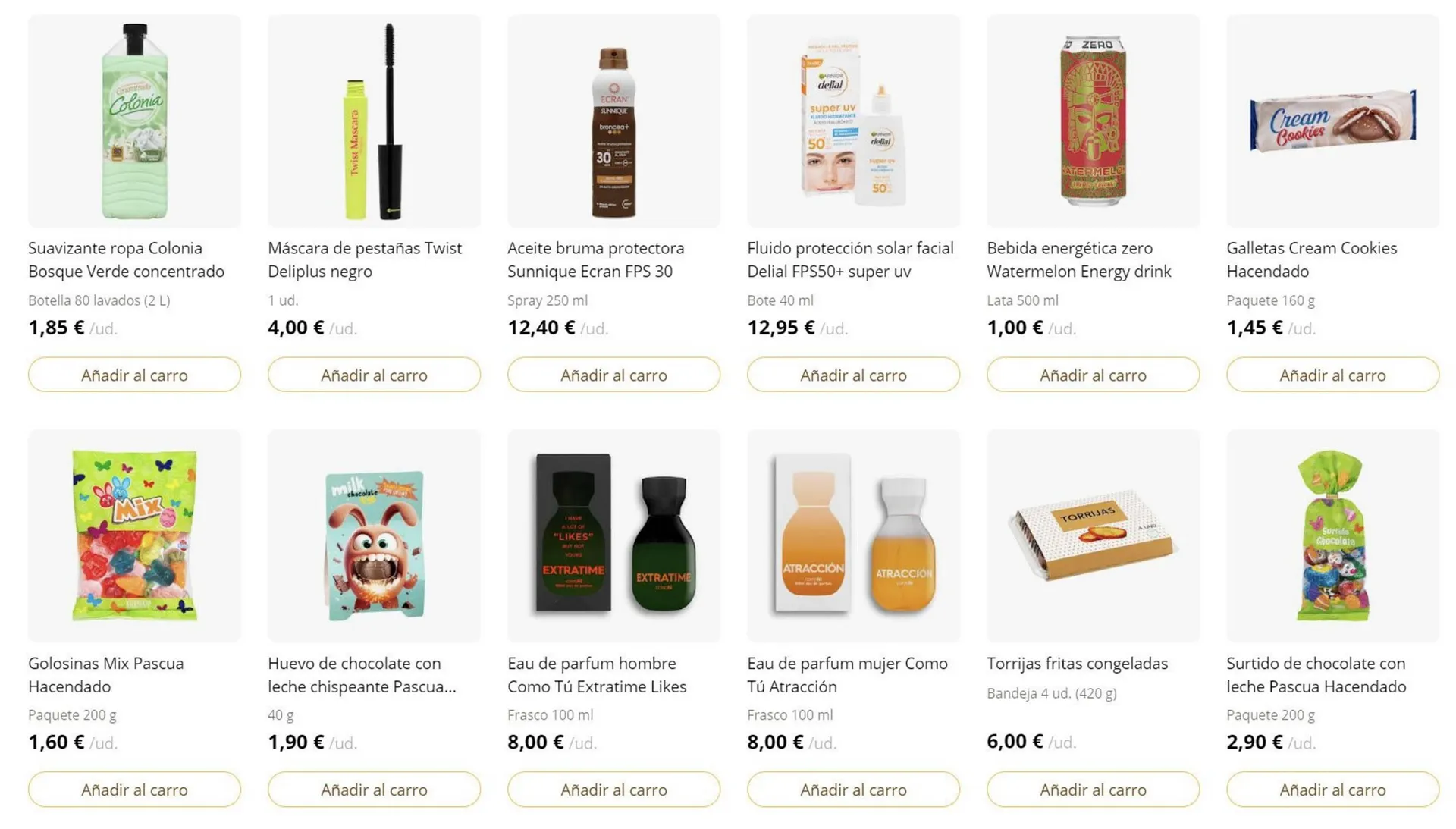Viewport: 1456px width, 829px height.
Task: View the Watermelon Energy drink can image
Action: (x=1093, y=121)
